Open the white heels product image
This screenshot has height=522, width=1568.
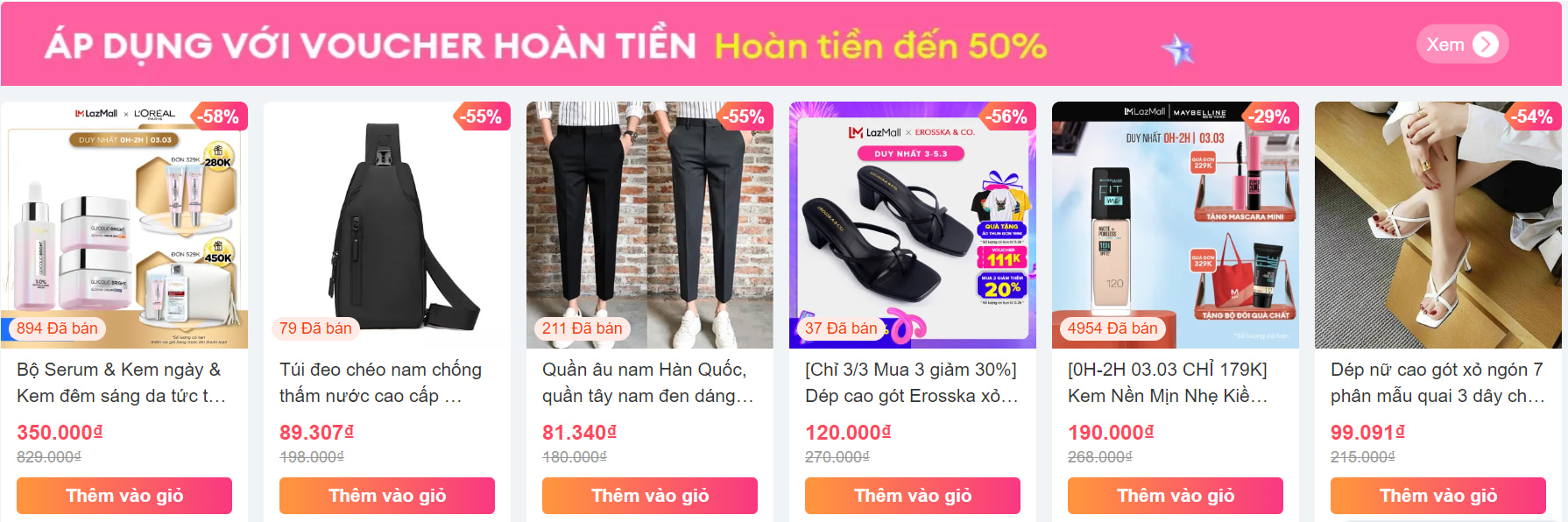(1438, 225)
